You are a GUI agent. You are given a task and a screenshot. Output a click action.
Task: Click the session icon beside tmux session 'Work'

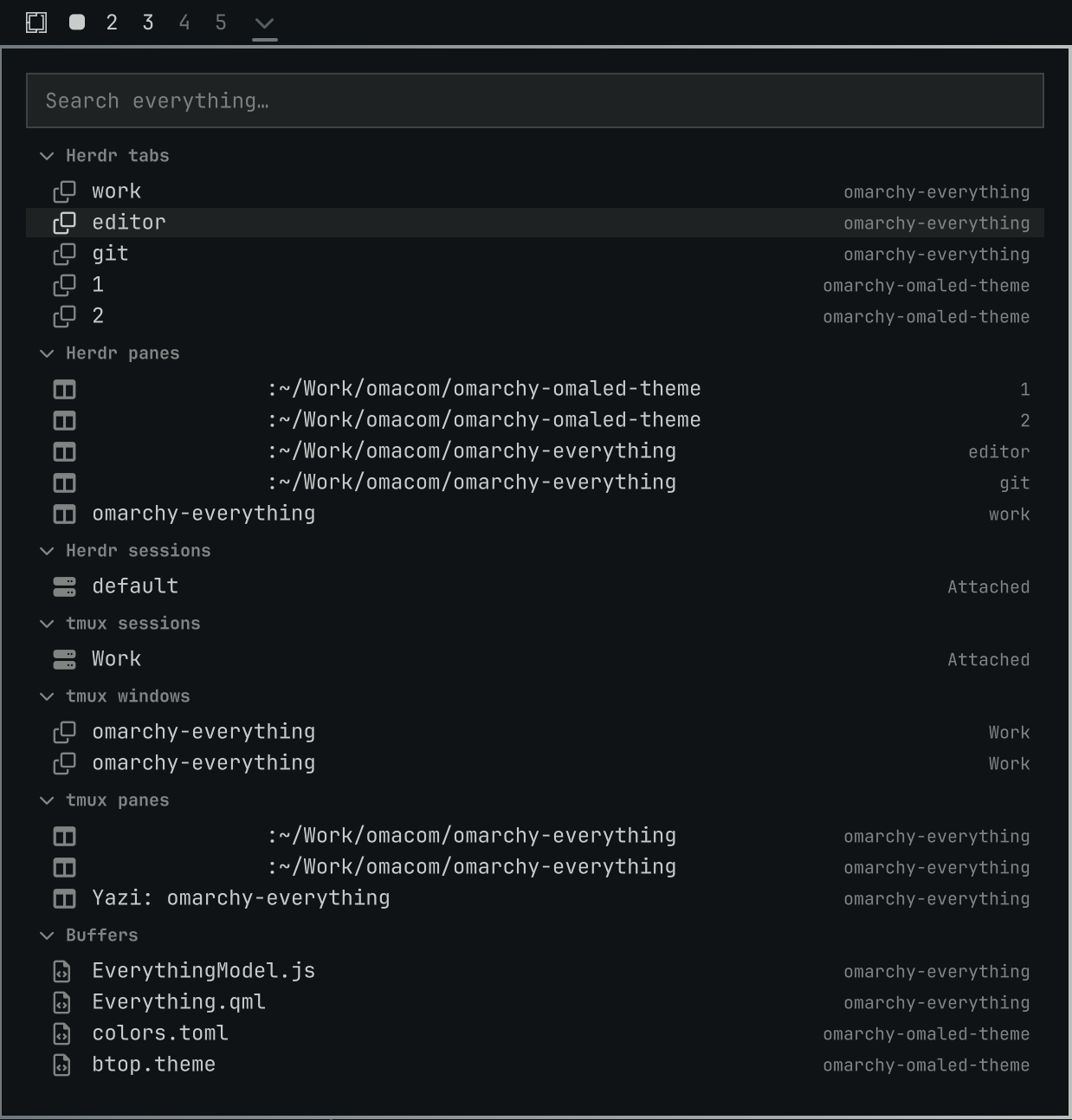tap(65, 660)
